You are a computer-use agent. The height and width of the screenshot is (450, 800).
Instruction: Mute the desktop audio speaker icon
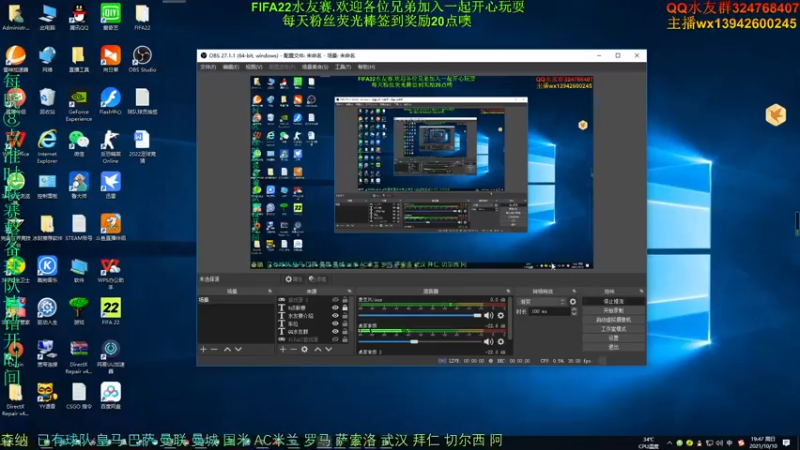click(488, 341)
